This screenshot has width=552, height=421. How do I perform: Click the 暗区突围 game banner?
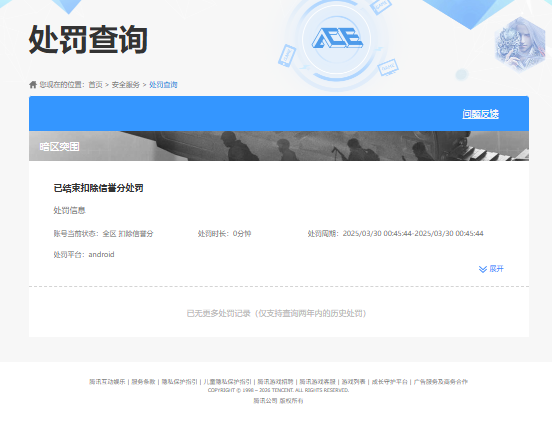tap(279, 146)
